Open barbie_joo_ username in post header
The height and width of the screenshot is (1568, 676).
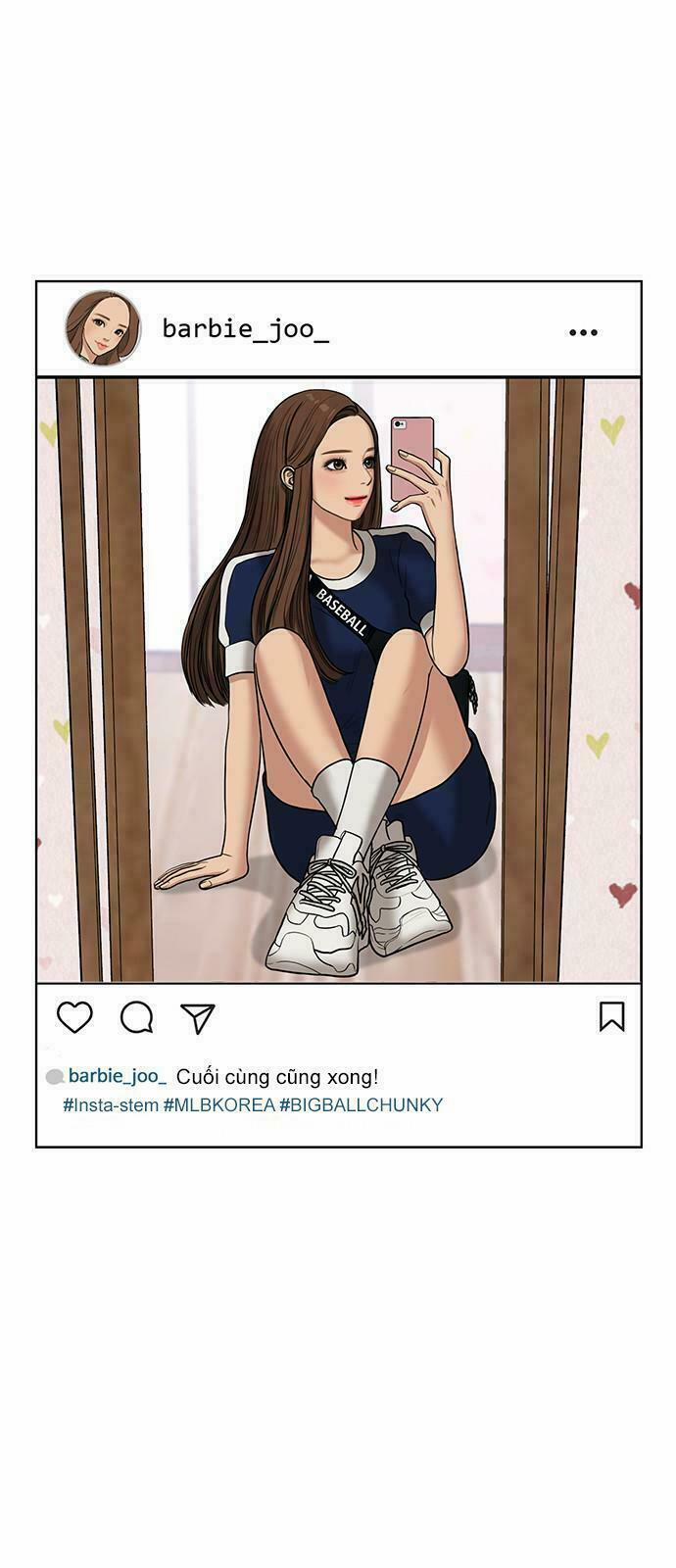(x=245, y=328)
